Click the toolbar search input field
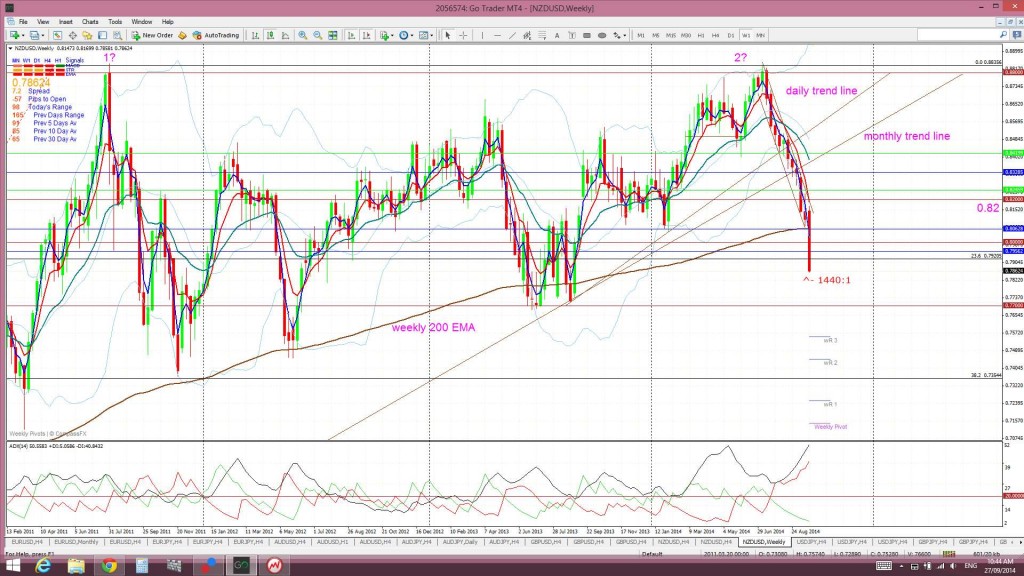Screen dimensions: 1024x576 [957, 35]
